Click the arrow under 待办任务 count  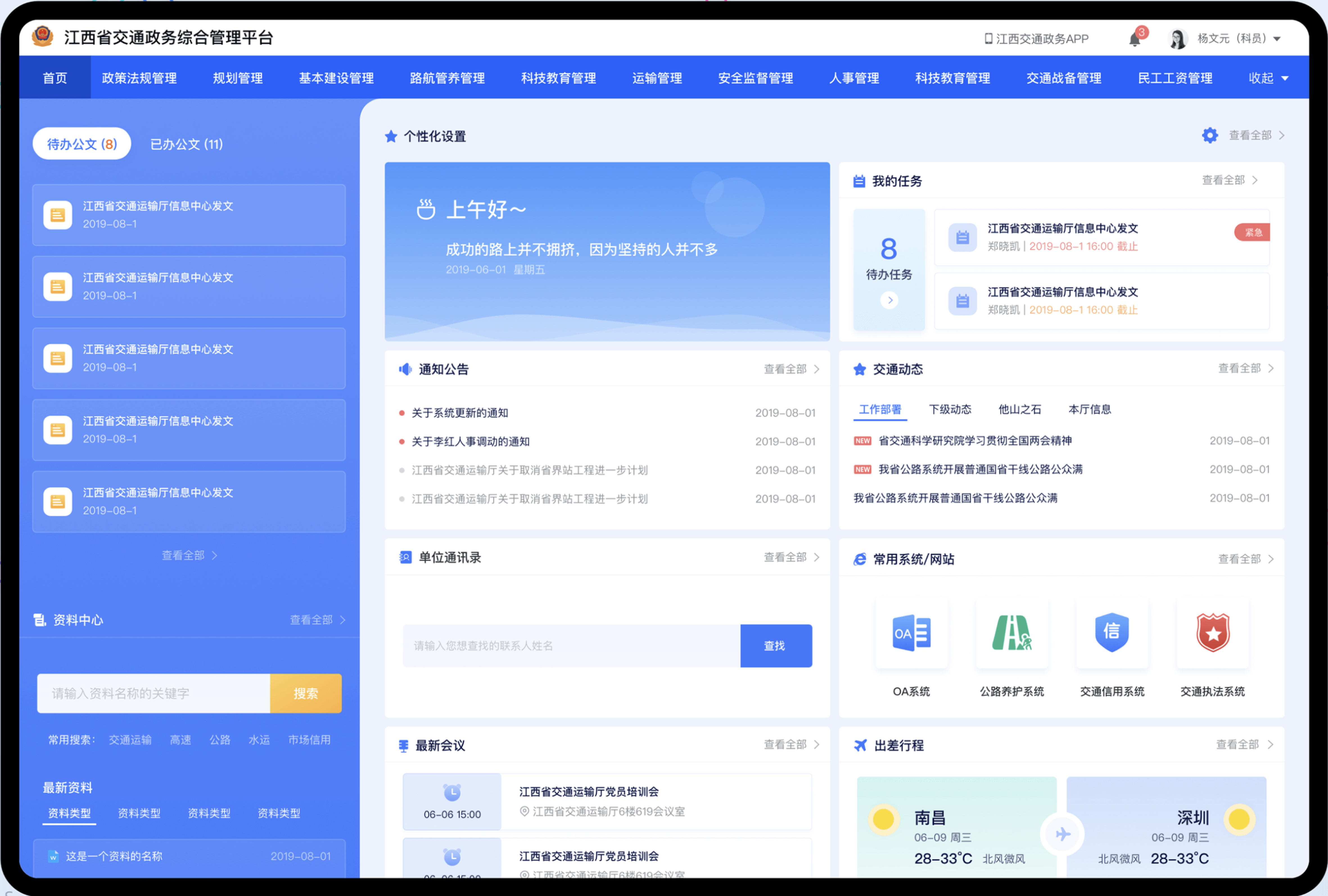(889, 300)
